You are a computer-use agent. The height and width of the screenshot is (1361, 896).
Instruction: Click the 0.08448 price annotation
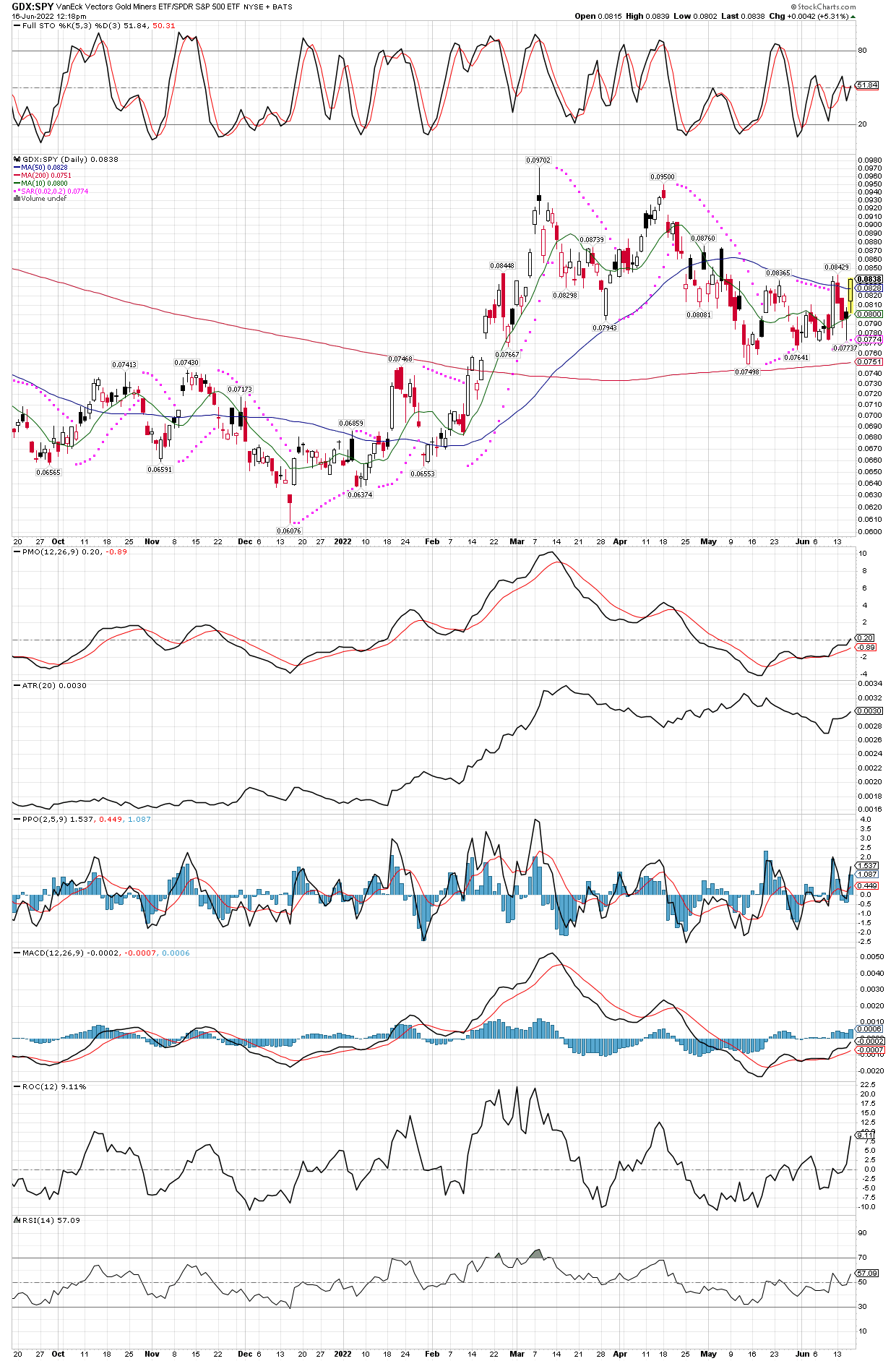(x=502, y=266)
